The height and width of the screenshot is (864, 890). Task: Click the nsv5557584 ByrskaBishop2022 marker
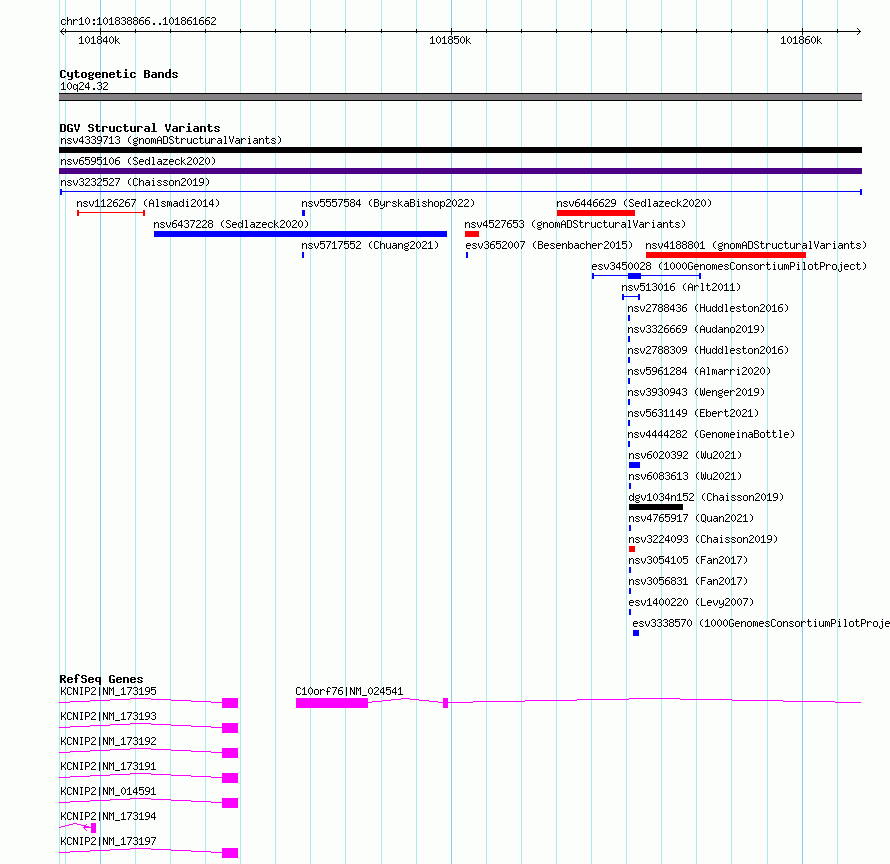[304, 213]
